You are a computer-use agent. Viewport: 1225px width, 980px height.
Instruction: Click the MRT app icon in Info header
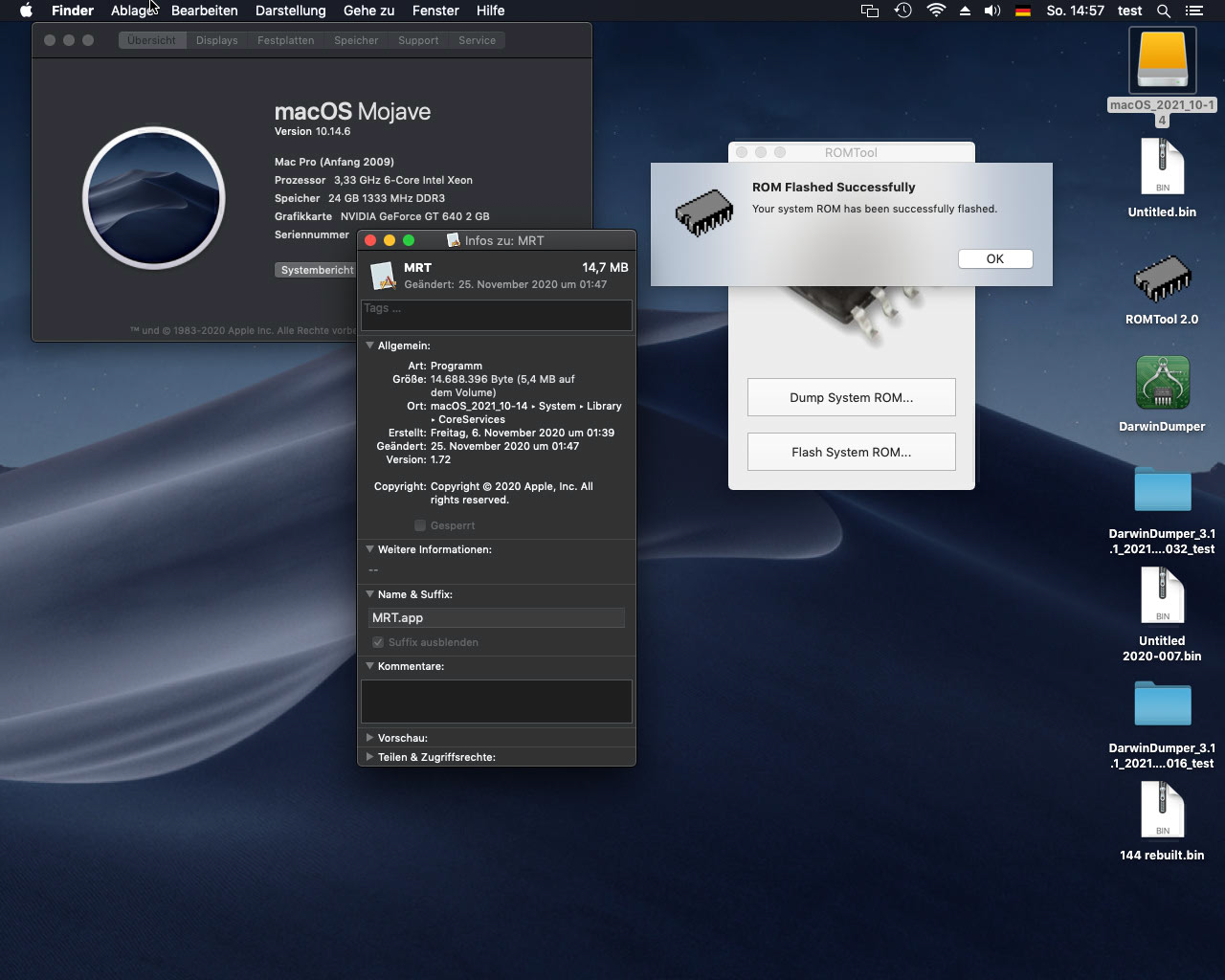[383, 276]
